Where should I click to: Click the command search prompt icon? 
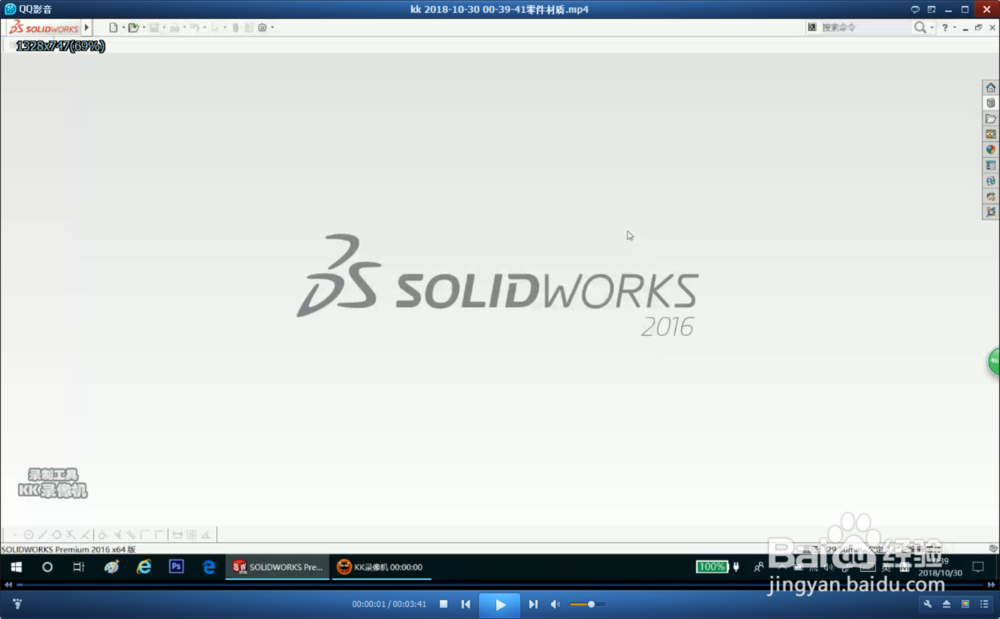point(812,27)
